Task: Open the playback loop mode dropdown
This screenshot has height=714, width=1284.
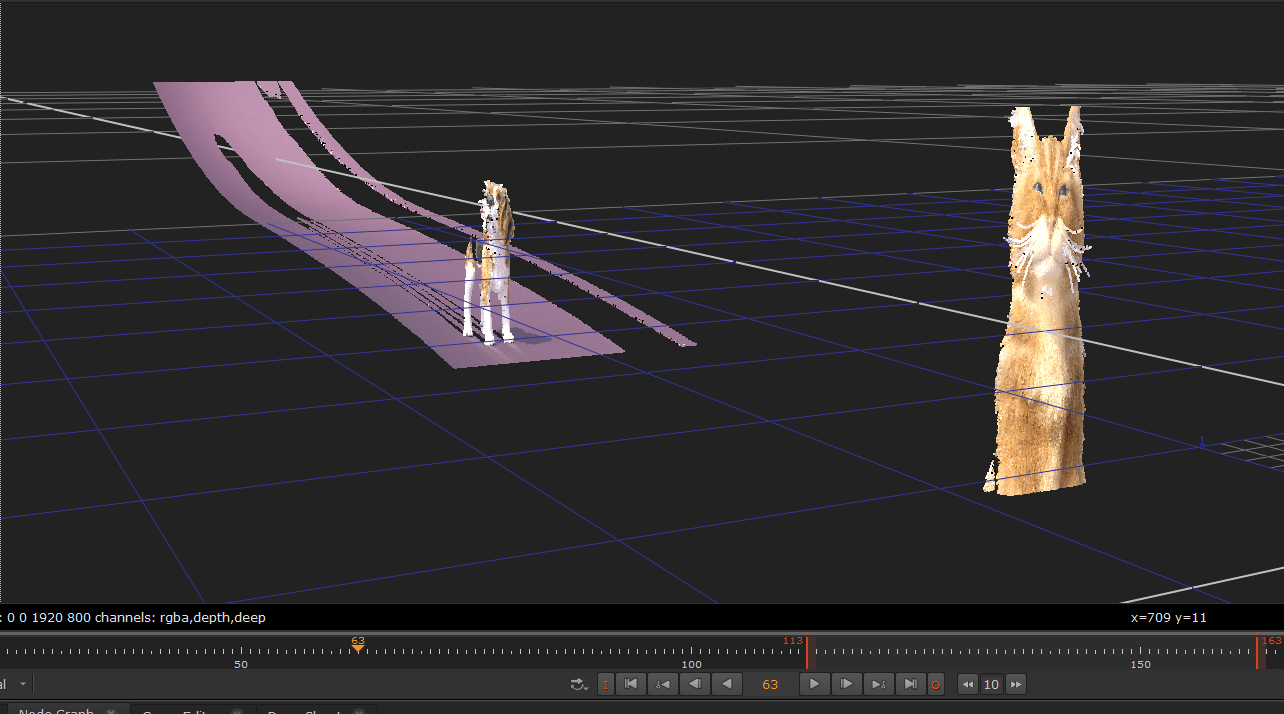Action: 578,684
